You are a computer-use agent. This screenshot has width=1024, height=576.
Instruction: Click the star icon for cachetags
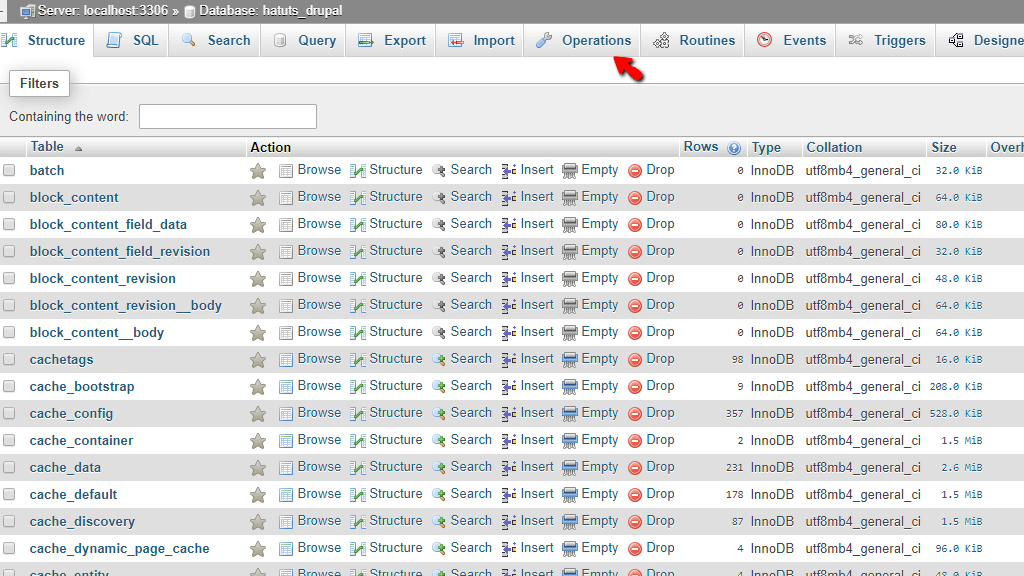258,360
